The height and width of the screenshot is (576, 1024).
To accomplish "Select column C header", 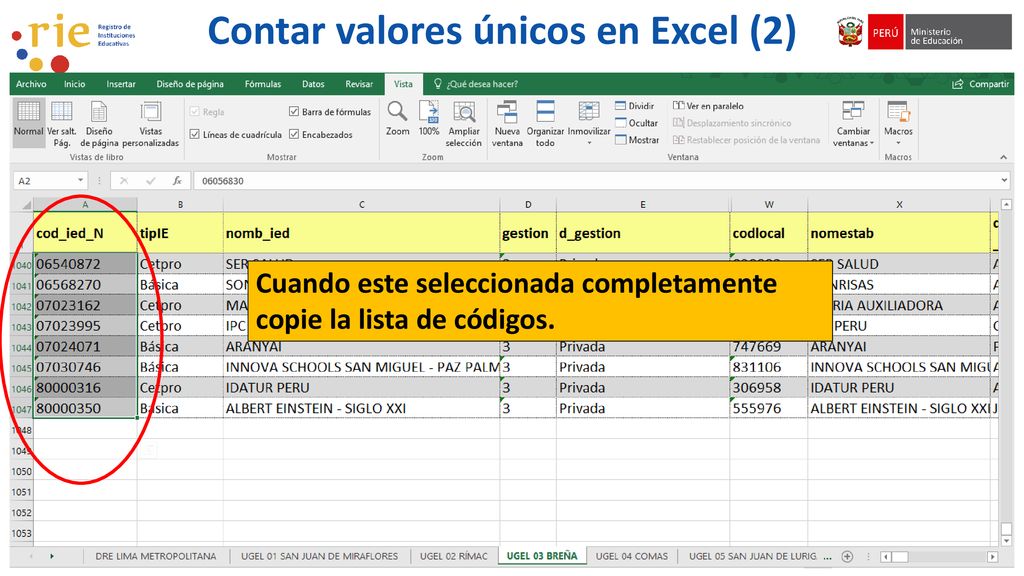I will point(362,204).
